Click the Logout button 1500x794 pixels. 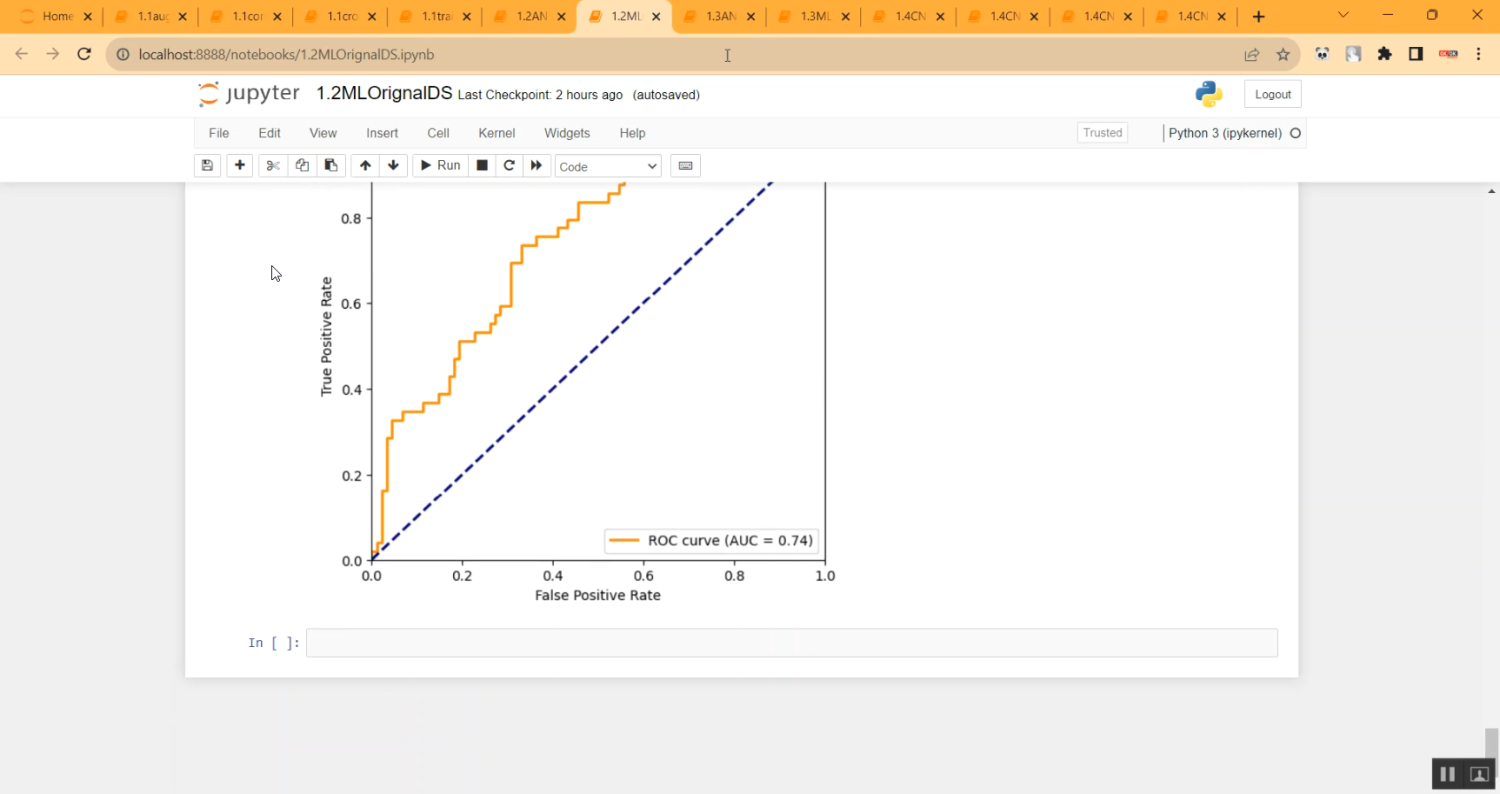1272,94
